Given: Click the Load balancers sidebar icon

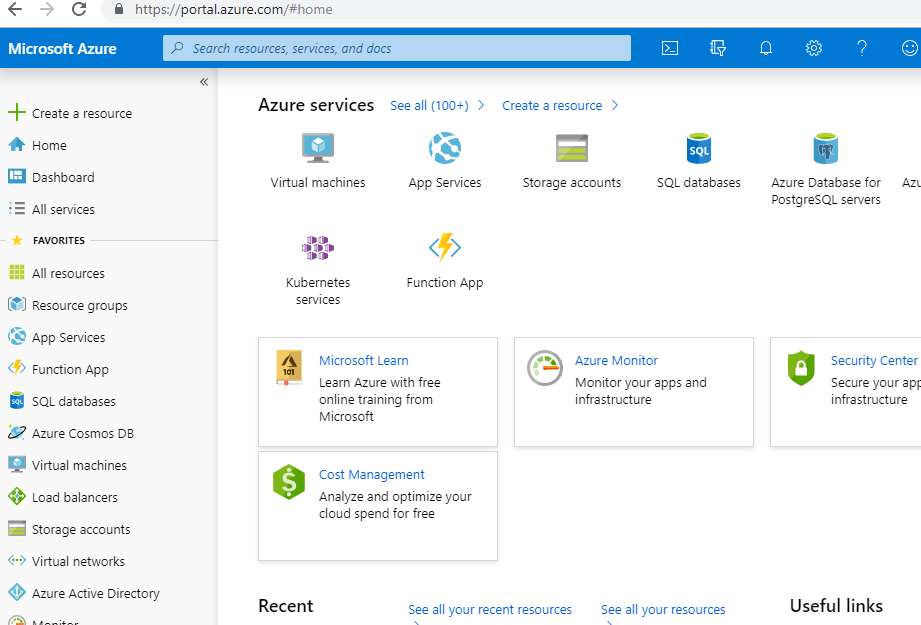Looking at the screenshot, I should click(x=17, y=496).
